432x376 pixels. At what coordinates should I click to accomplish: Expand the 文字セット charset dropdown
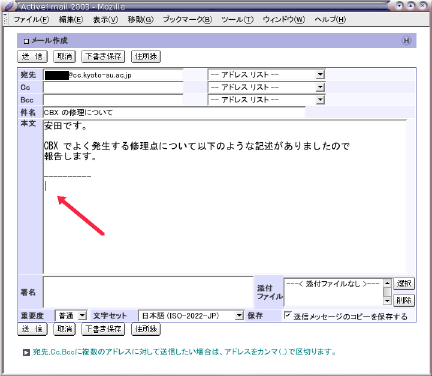(x=191, y=315)
